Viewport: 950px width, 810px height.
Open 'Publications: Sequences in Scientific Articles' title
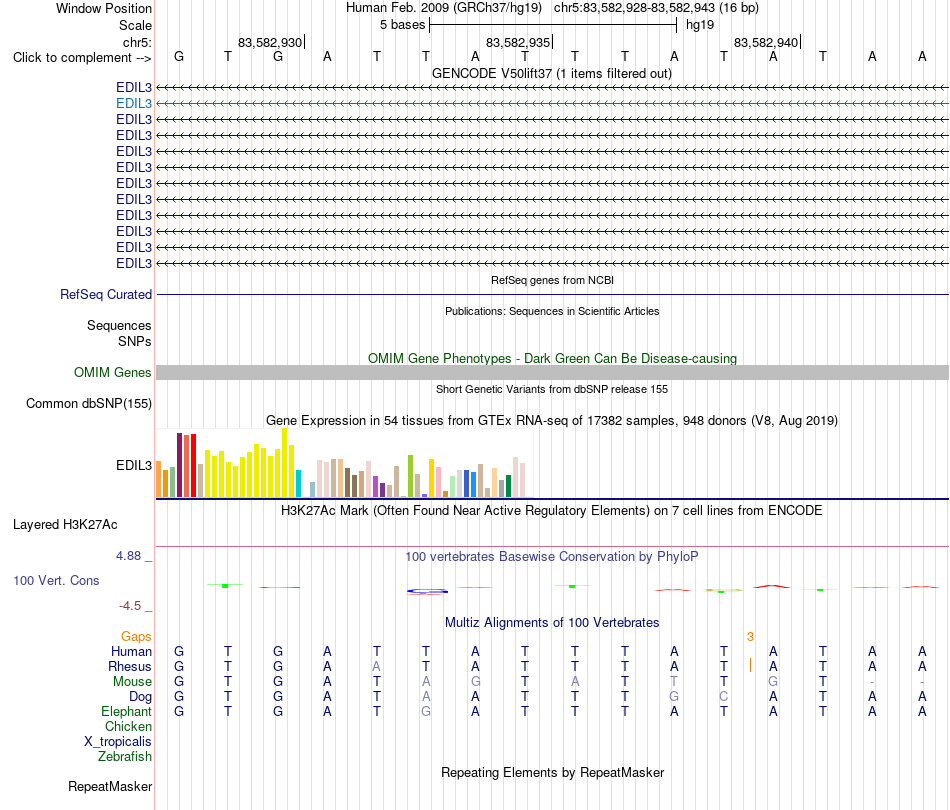(552, 311)
